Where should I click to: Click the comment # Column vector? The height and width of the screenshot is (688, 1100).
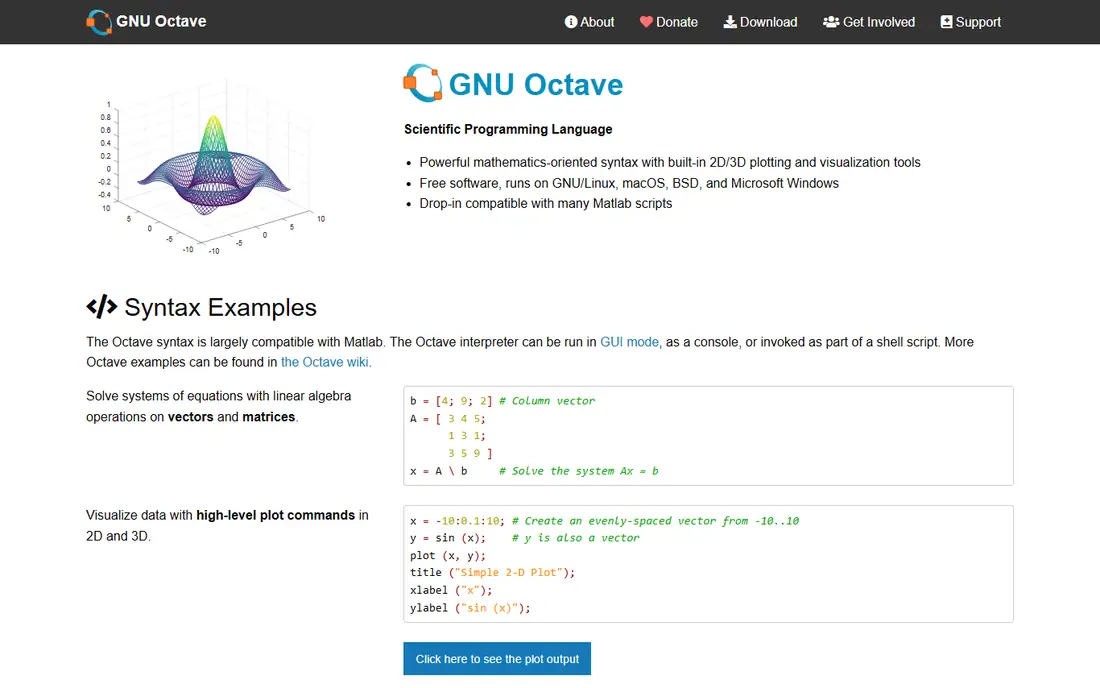click(x=547, y=401)
